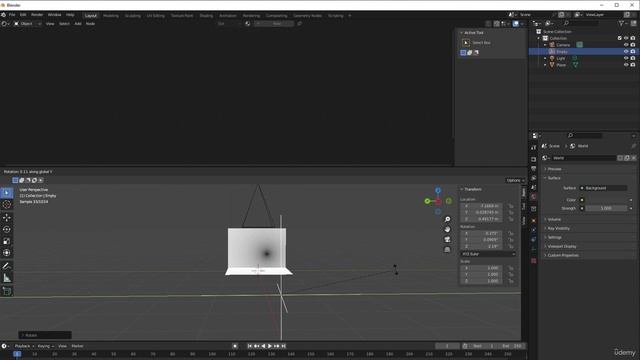Open the File menu

(12, 15)
